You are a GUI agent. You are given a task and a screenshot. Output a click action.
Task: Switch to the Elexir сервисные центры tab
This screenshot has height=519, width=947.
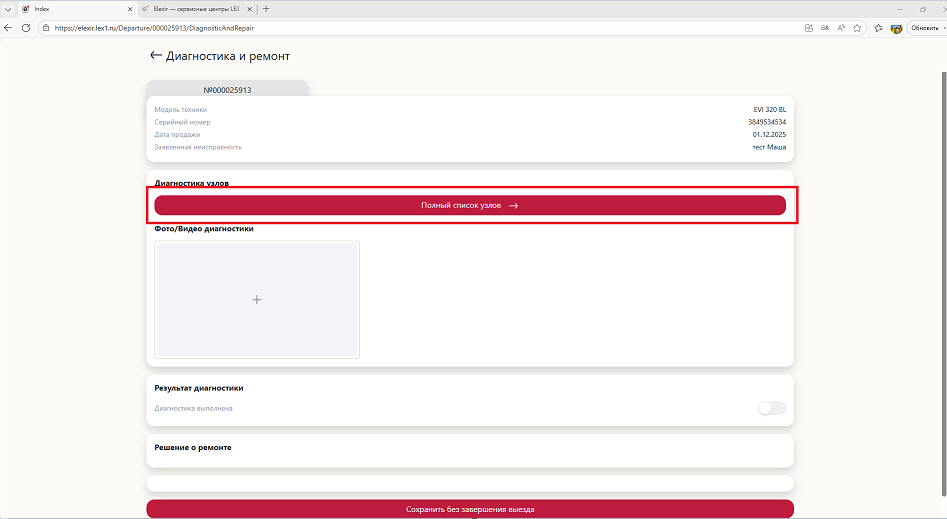point(195,9)
